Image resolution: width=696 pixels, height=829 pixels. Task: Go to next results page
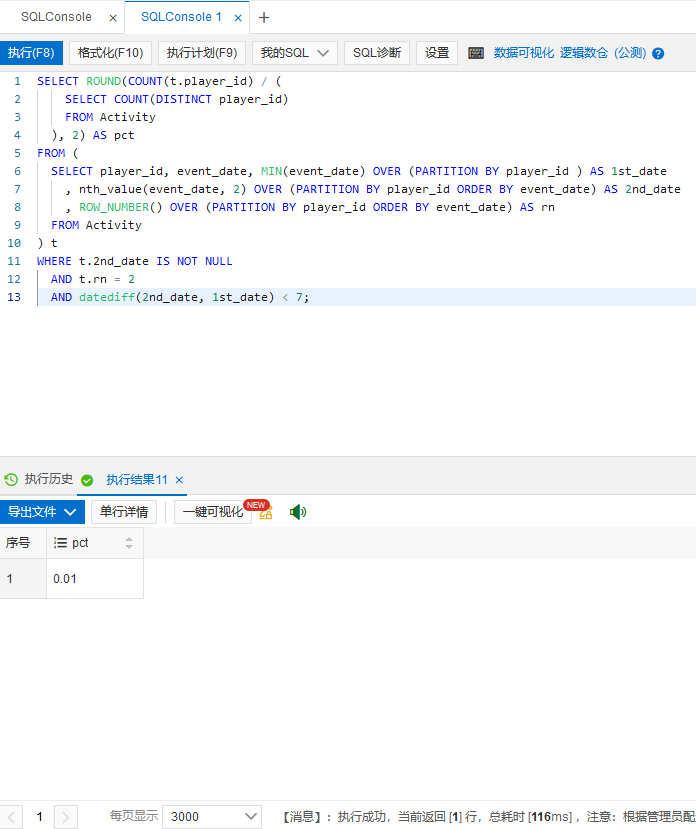point(66,817)
